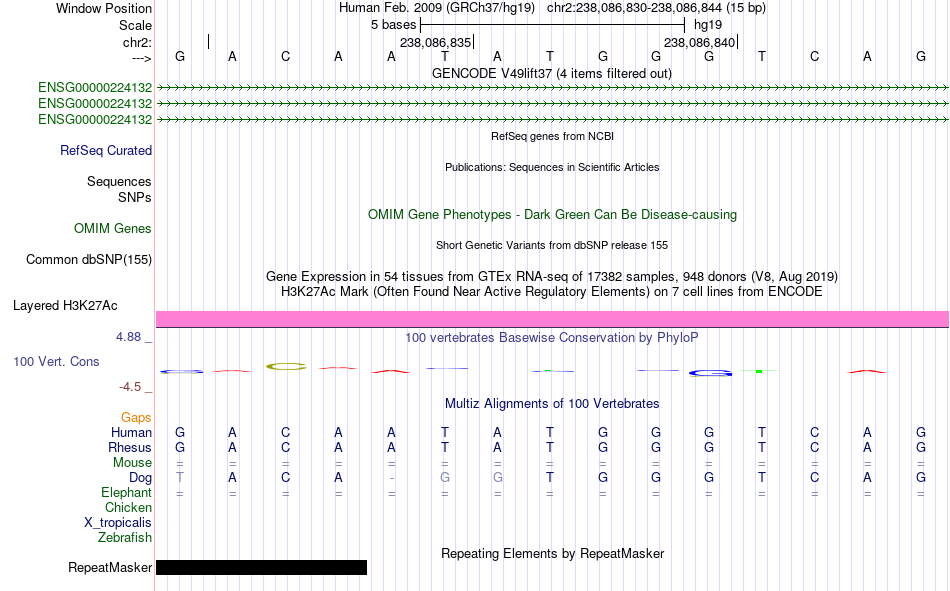Click the Human Feb. 2009 (GRCh37/hg19) title
This screenshot has width=950, height=591.
pyautogui.click(x=436, y=8)
